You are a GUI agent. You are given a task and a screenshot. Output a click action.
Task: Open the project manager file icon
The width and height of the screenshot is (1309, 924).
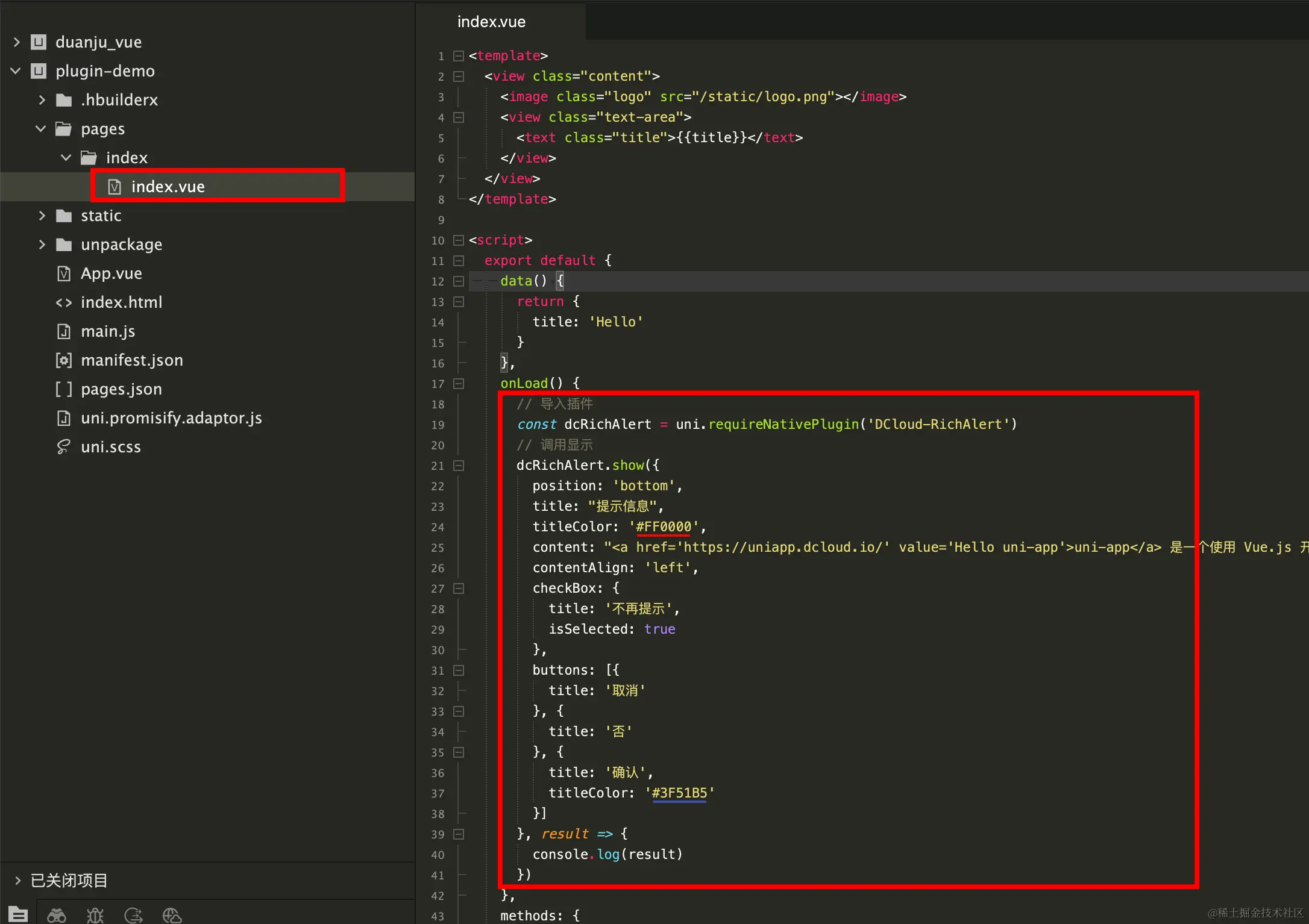tap(18, 914)
